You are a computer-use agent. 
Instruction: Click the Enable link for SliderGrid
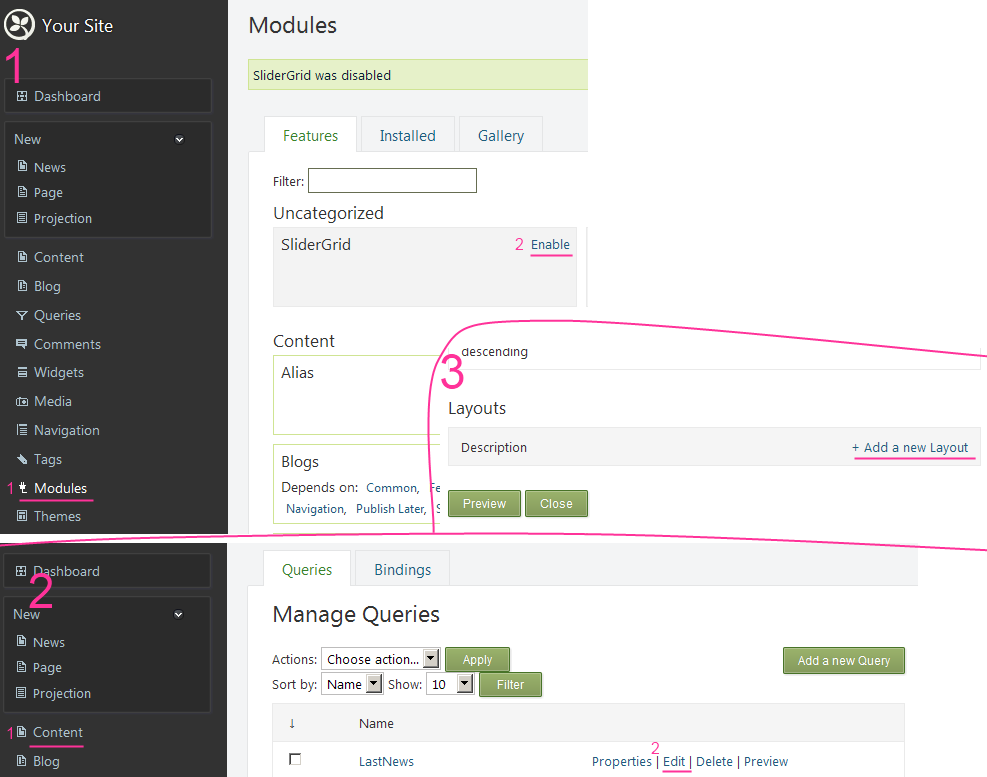(x=550, y=244)
